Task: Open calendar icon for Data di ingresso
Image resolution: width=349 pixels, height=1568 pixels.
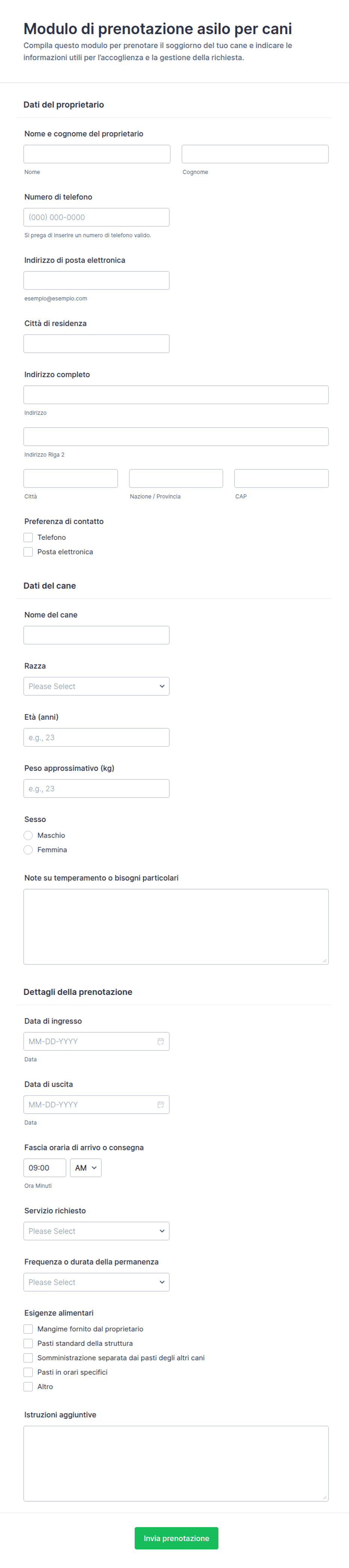Action: 160,1041
